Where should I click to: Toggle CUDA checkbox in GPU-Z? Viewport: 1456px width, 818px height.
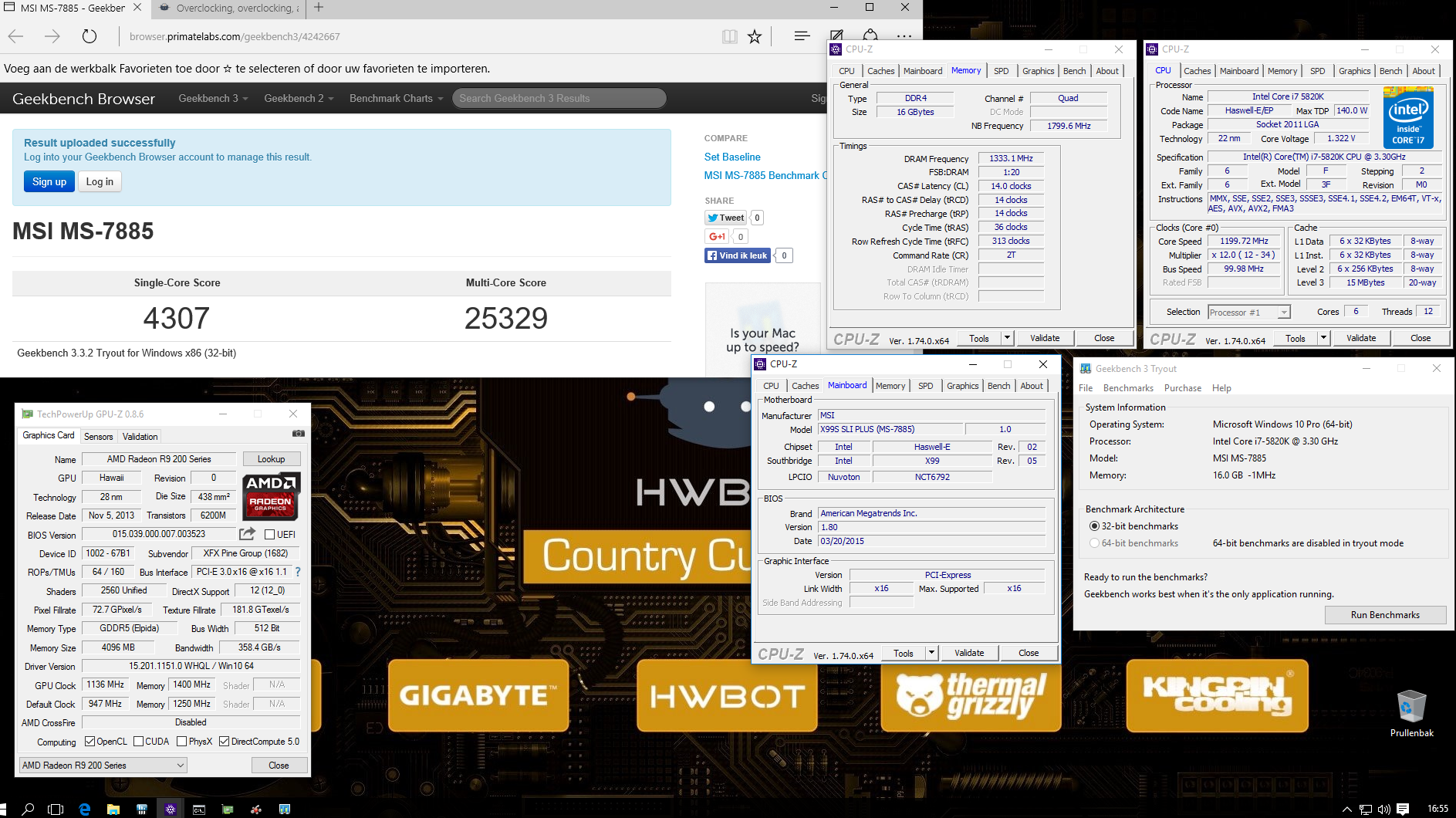[138, 742]
